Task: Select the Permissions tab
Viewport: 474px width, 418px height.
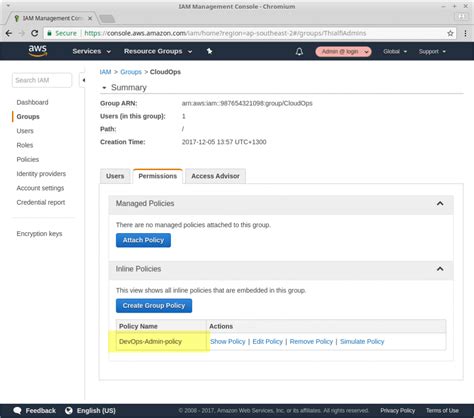Action: click(158, 176)
